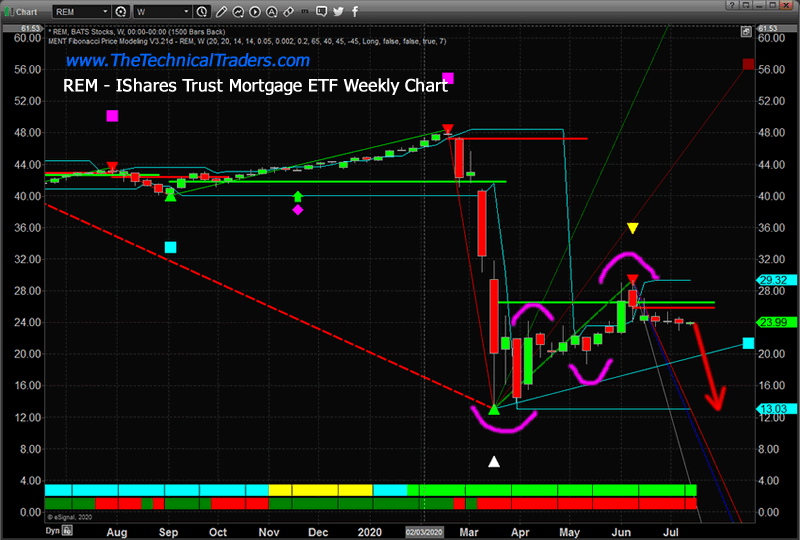Click the small EFS icon

305,11
